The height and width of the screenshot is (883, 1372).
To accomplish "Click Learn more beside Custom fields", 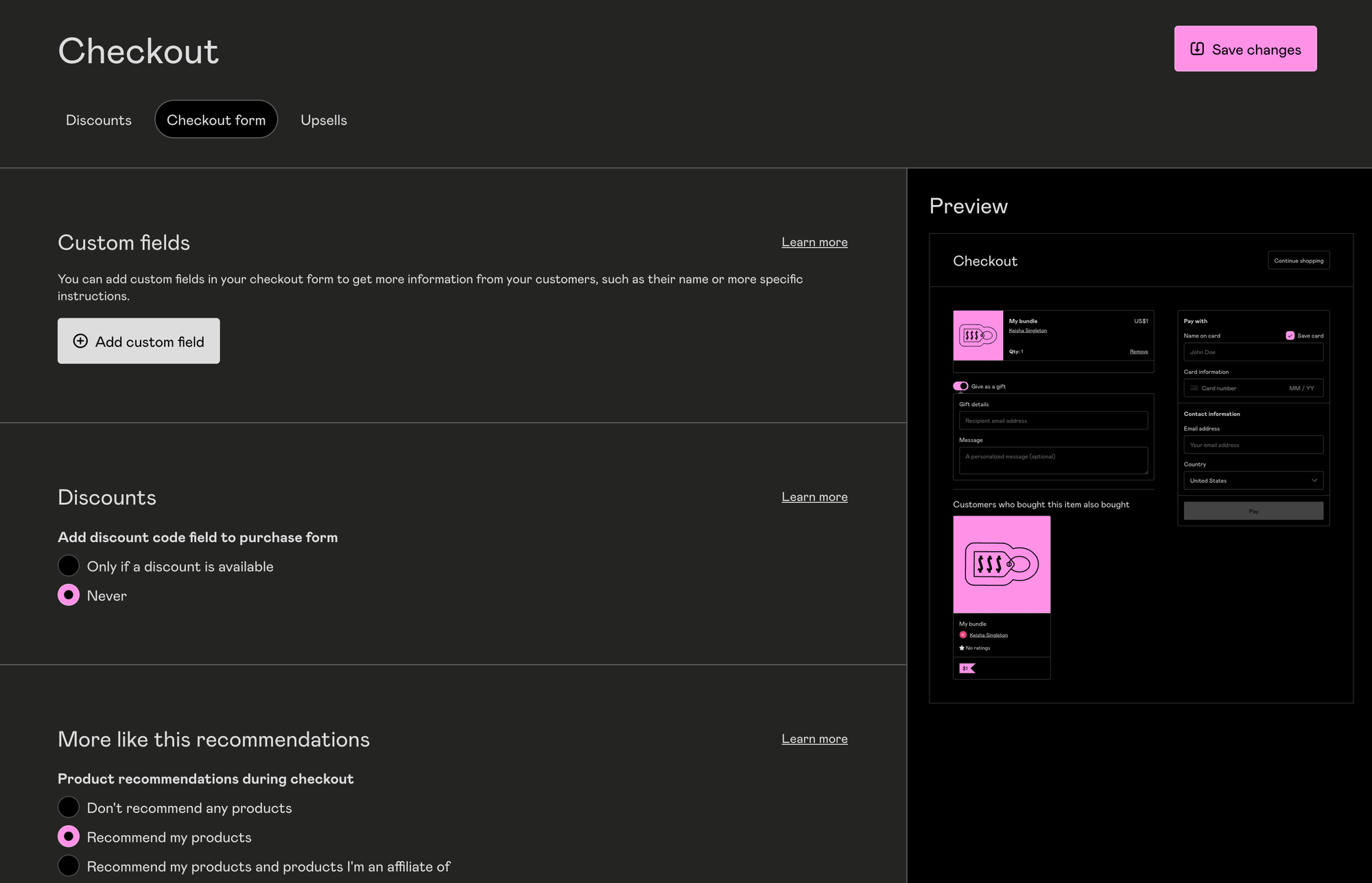I will click(814, 242).
